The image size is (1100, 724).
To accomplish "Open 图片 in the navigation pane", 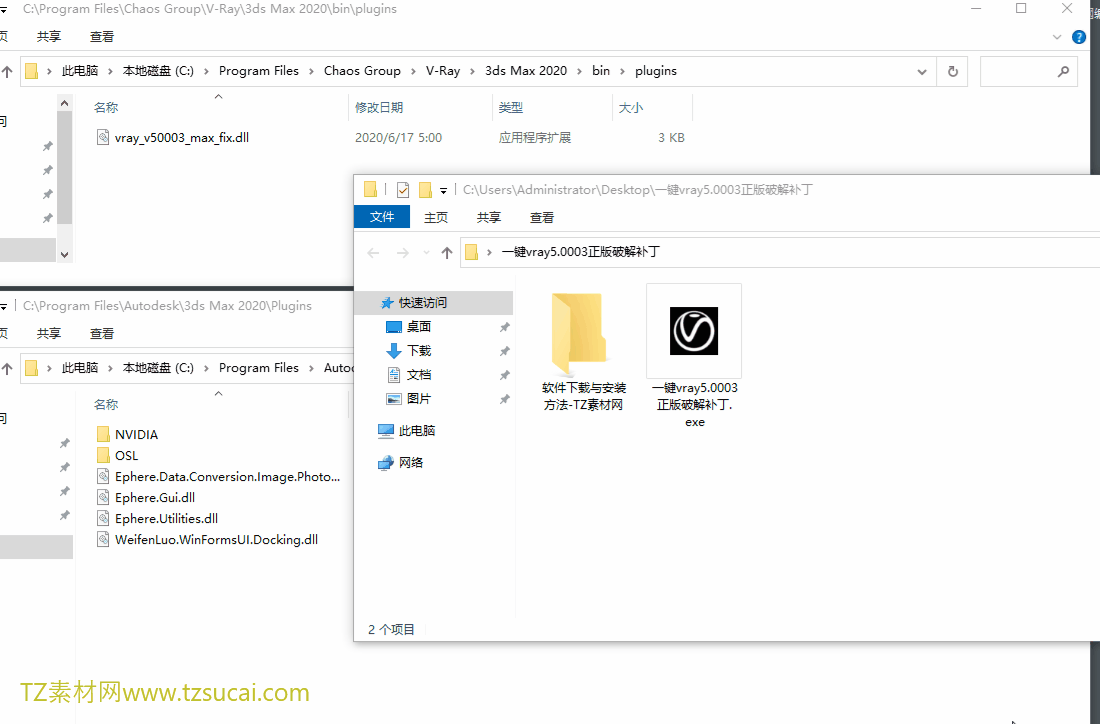I will tap(419, 398).
